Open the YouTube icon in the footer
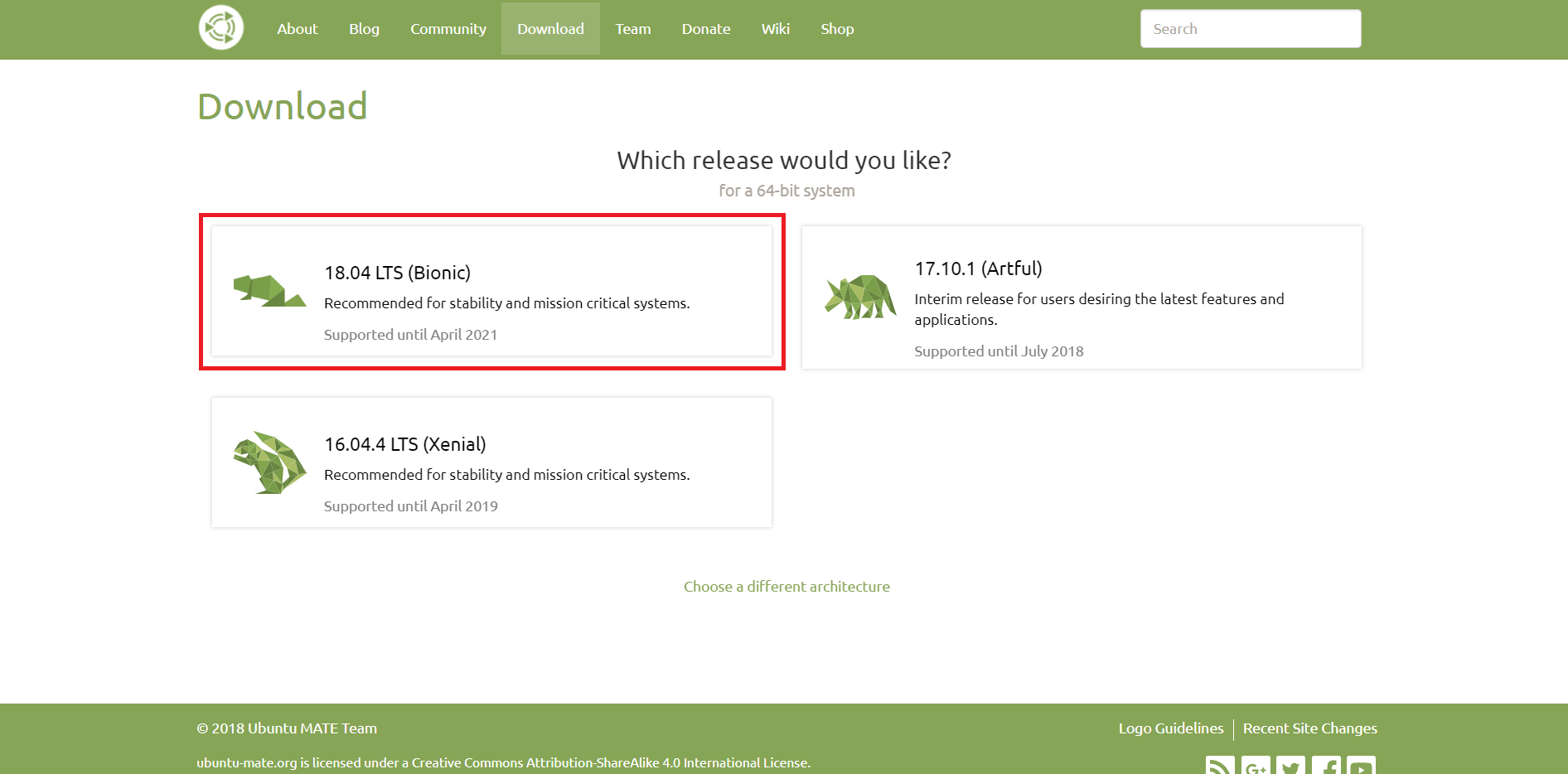Image resolution: width=1568 pixels, height=774 pixels. coord(1360,767)
